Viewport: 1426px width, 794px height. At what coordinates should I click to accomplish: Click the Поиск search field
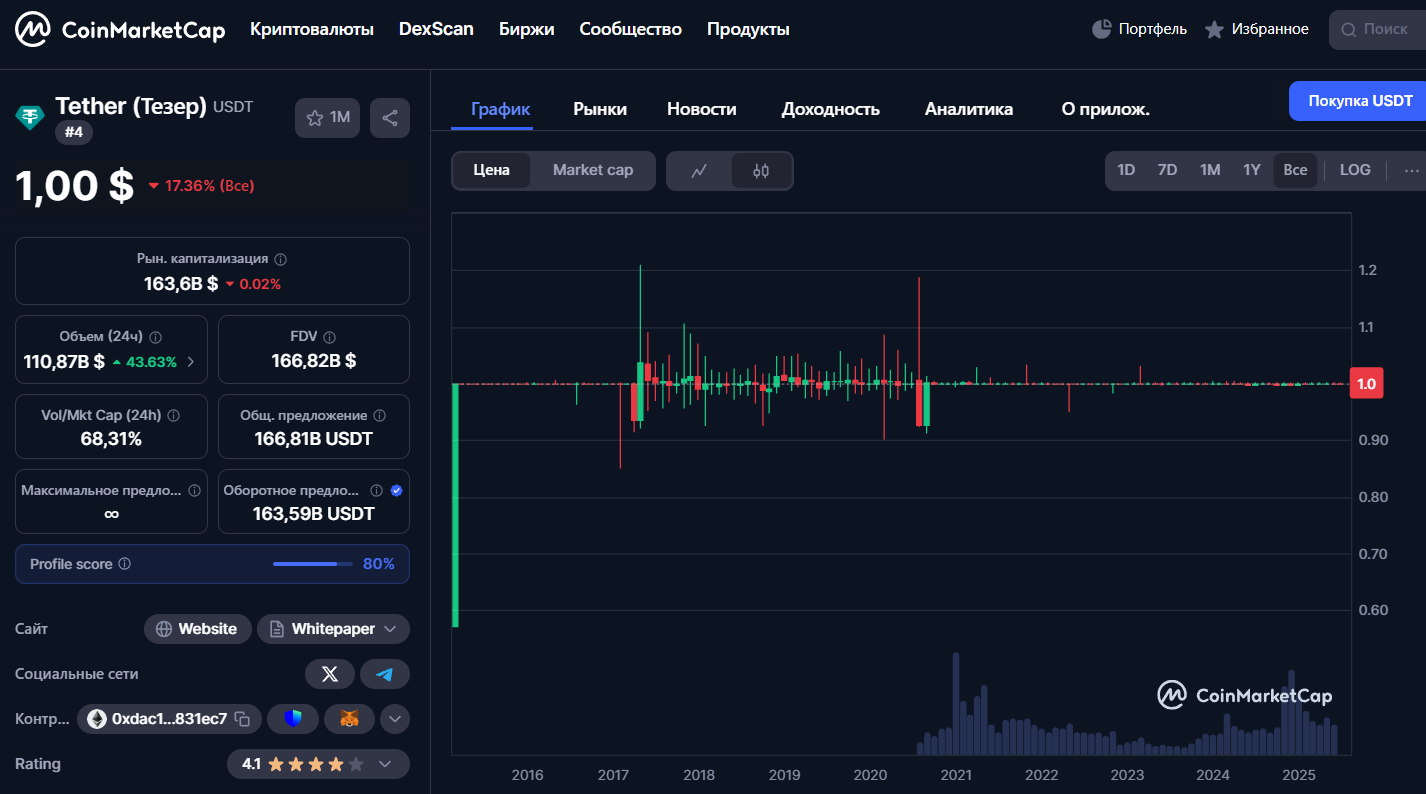[x=1377, y=30]
